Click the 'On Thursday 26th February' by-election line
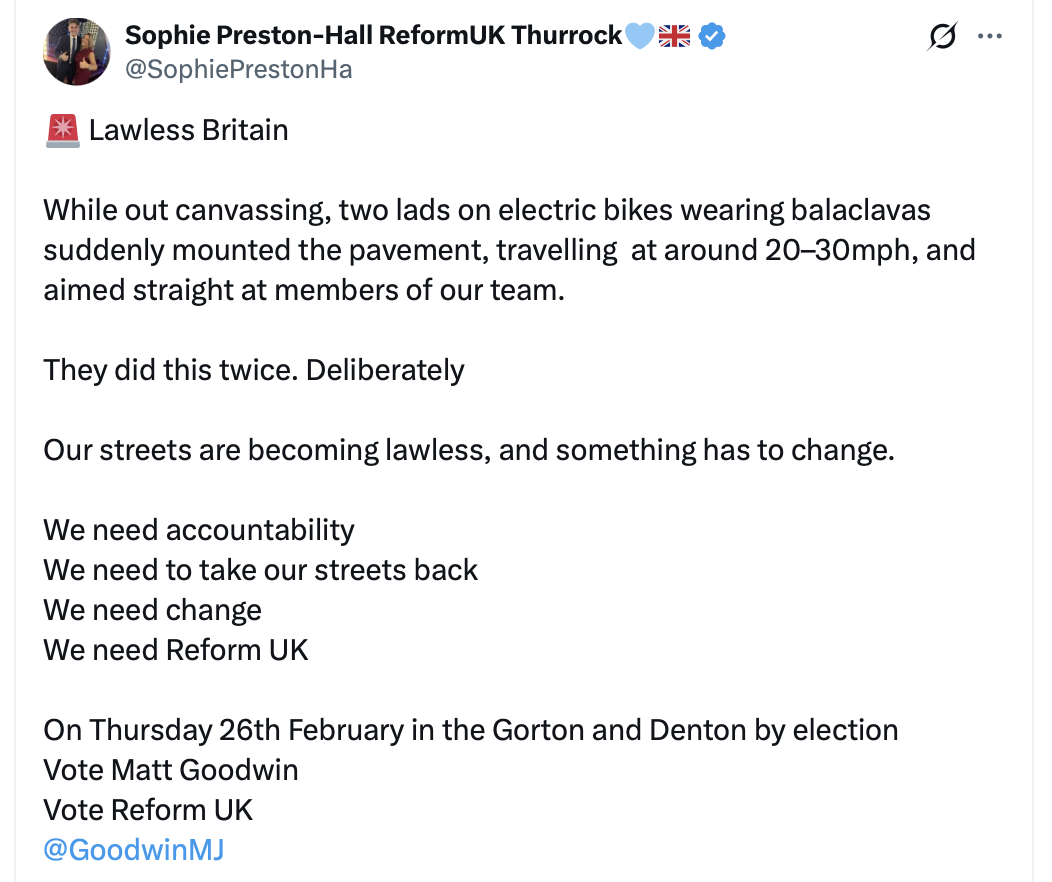The height and width of the screenshot is (882, 1052). pos(470,730)
